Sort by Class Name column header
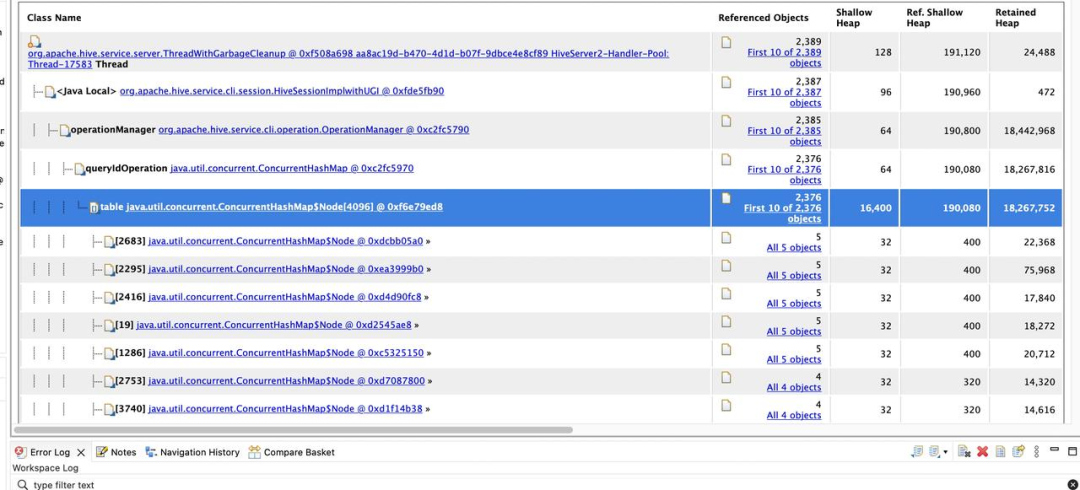Image resolution: width=1080 pixels, height=490 pixels. (54, 18)
